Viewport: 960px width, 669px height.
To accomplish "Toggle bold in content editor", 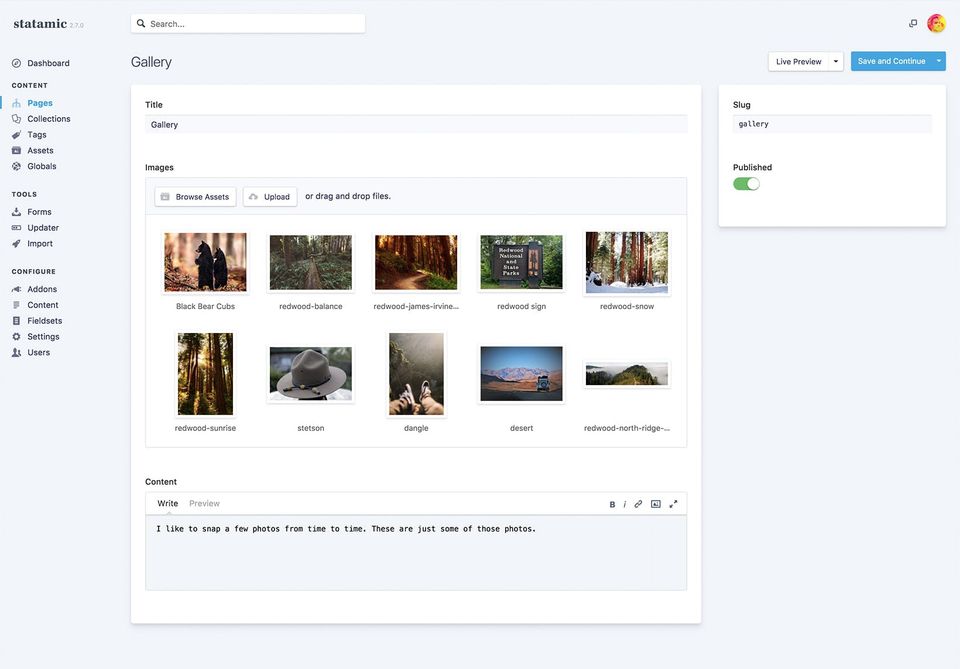I will (612, 504).
